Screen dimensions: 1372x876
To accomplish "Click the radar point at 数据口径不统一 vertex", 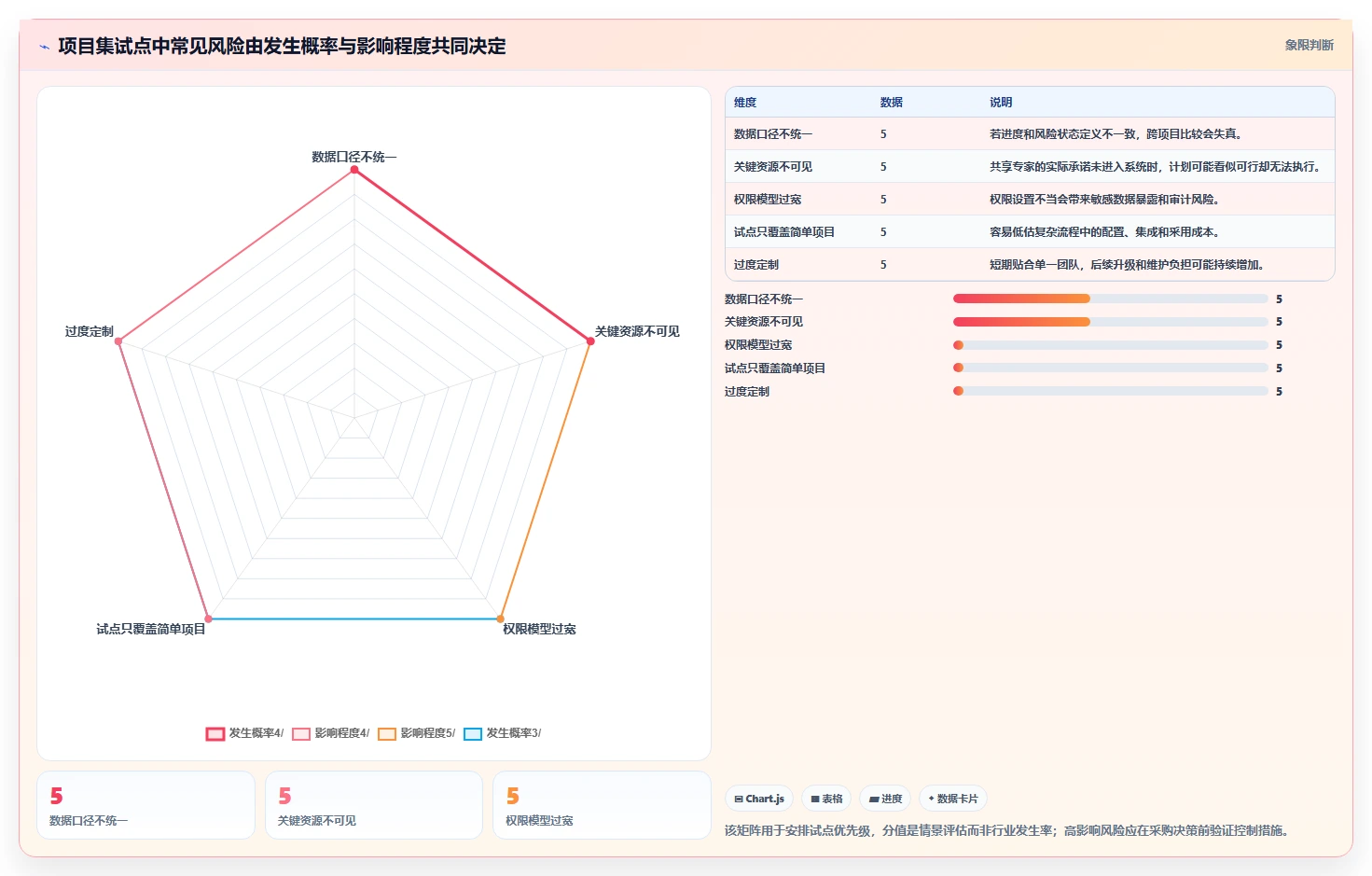I will 354,170.
